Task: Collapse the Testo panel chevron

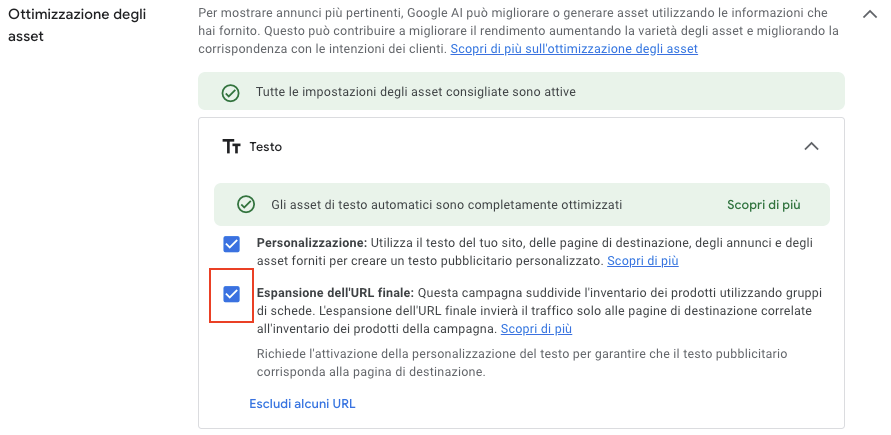Action: click(811, 147)
